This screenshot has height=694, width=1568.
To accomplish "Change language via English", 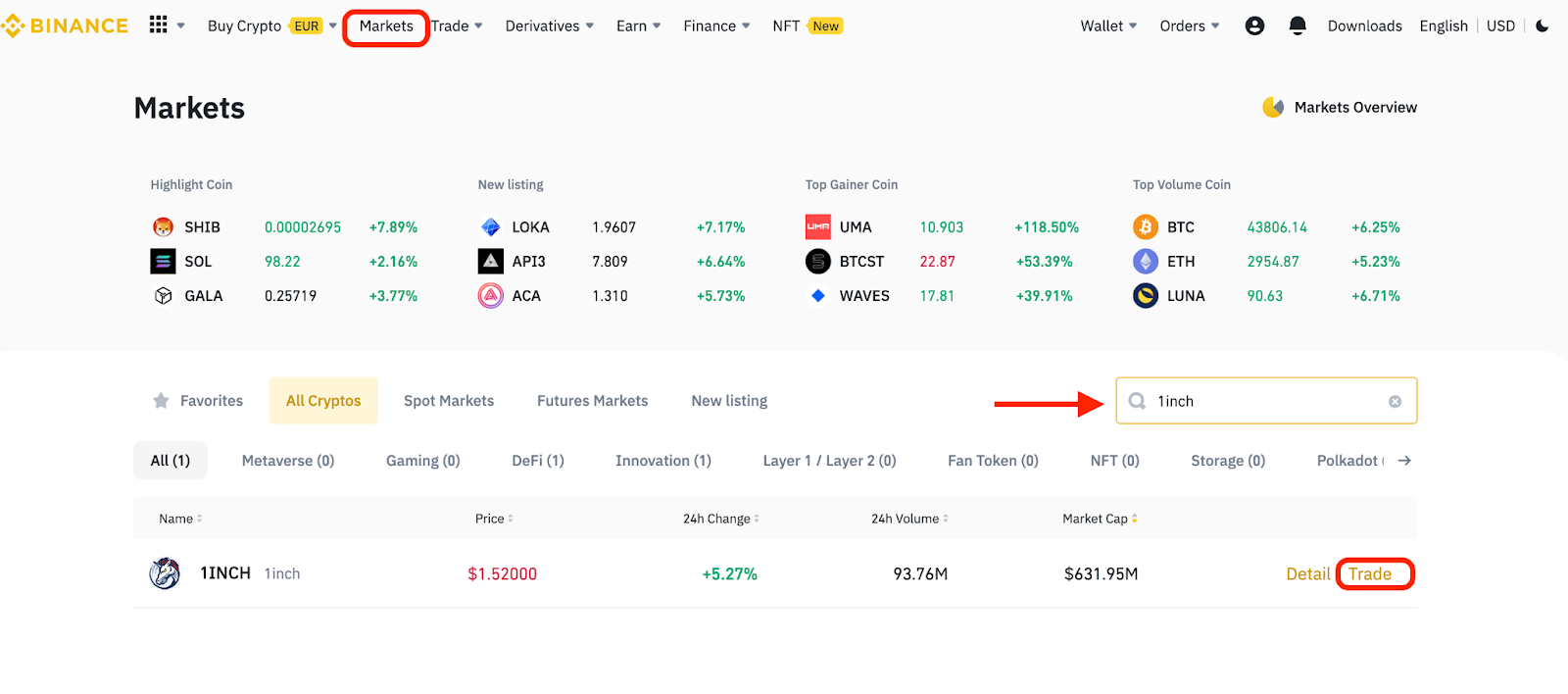I will click(x=1444, y=26).
